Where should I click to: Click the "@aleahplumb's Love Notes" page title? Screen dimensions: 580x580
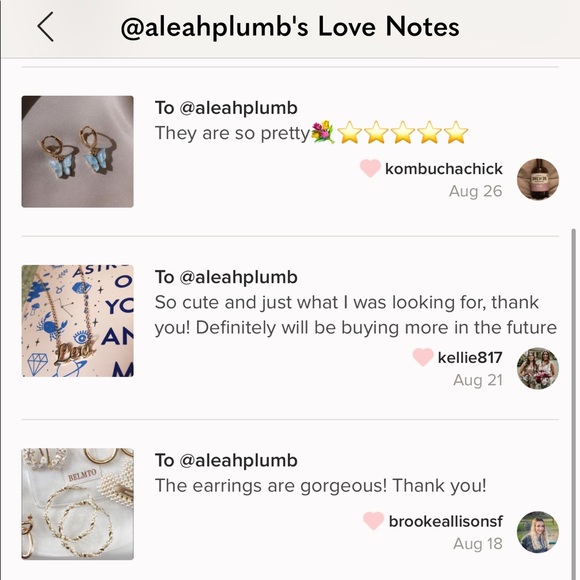[290, 27]
